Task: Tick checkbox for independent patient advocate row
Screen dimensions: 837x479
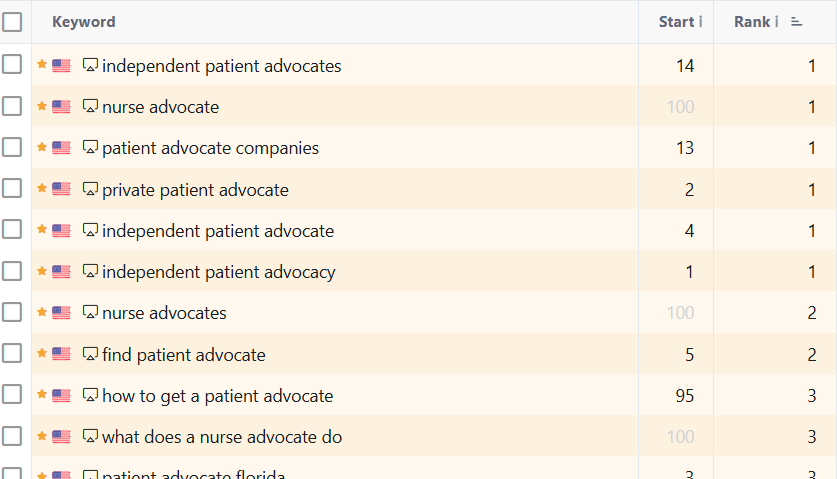Action: [x=12, y=230]
